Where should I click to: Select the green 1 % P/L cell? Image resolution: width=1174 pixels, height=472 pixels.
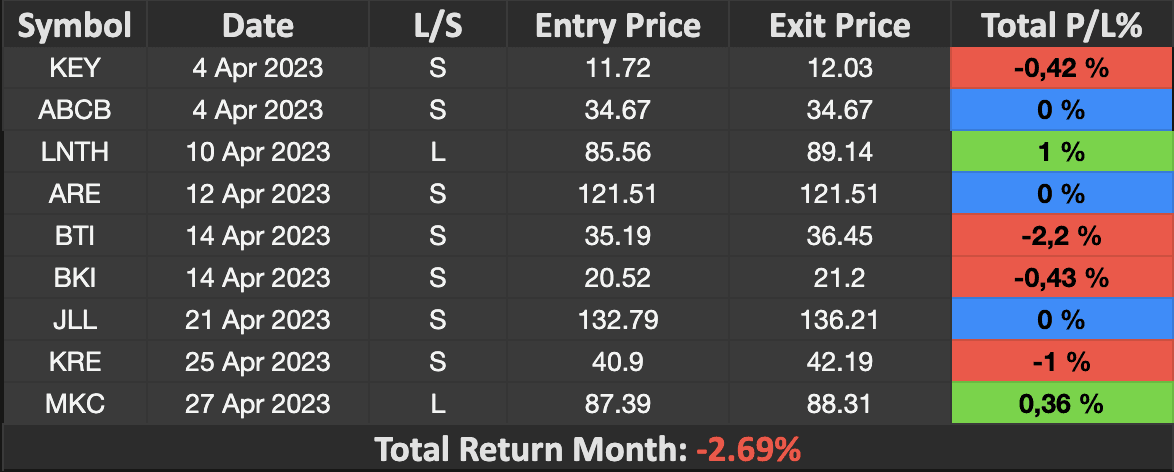click(x=1061, y=152)
